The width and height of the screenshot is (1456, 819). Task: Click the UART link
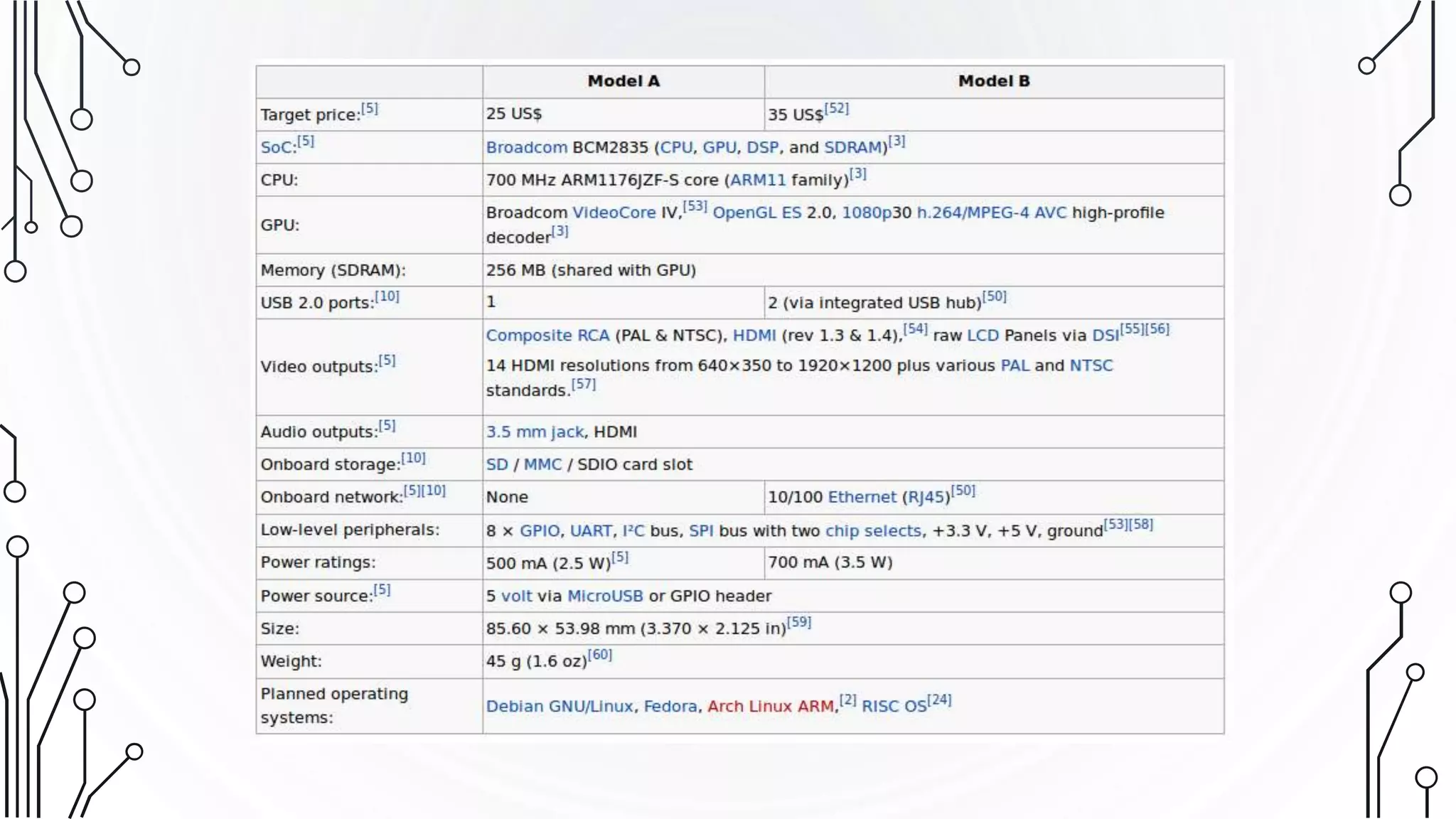coord(591,531)
